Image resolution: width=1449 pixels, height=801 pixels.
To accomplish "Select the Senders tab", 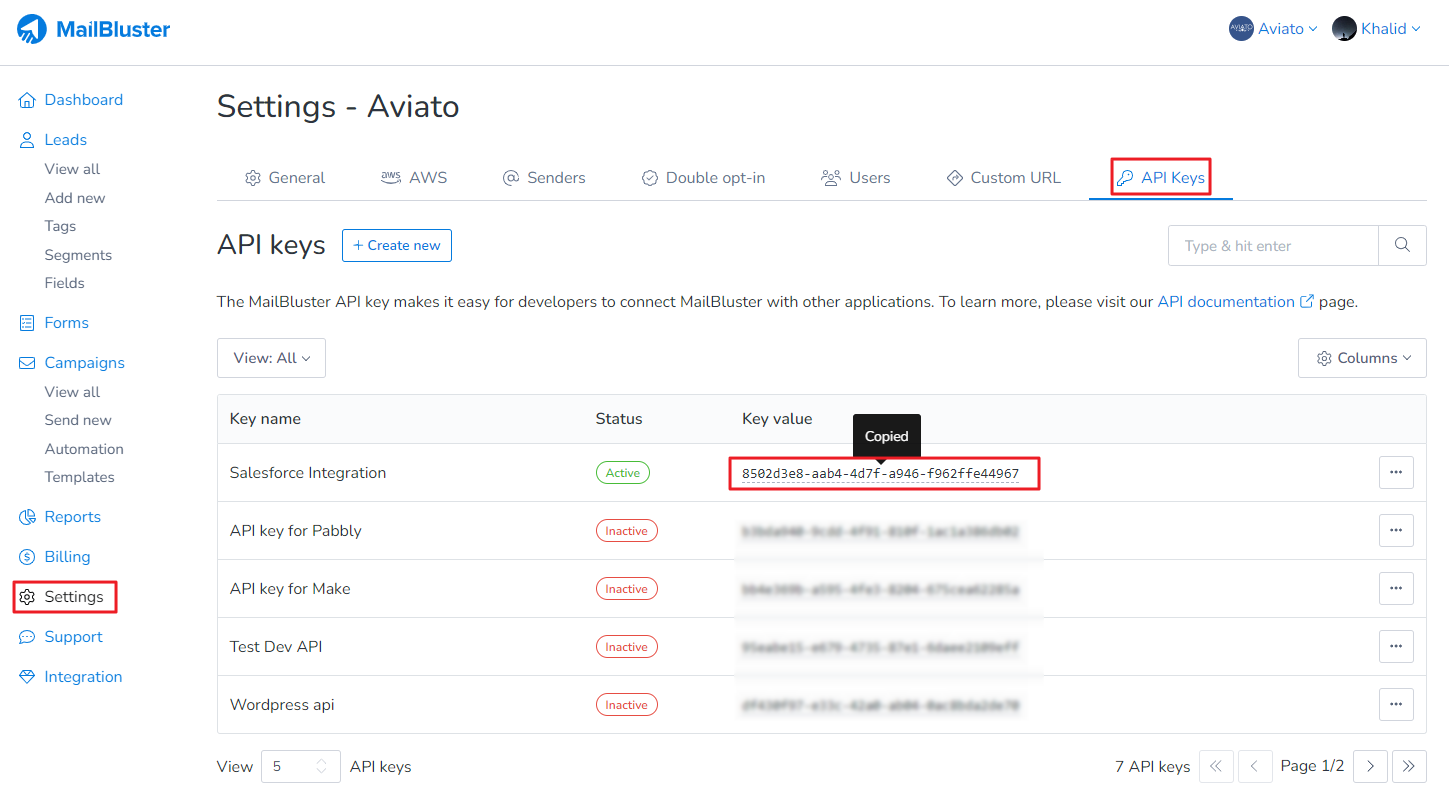I will (x=544, y=178).
